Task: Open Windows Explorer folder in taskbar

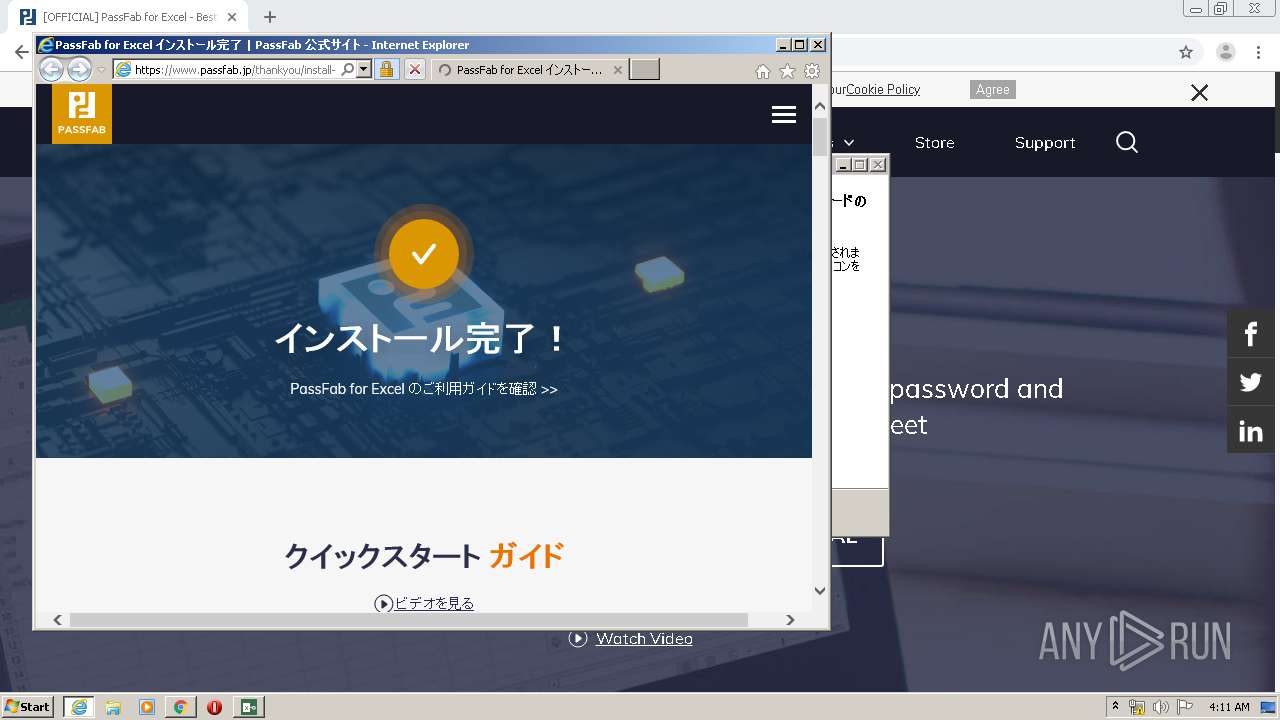Action: [113, 707]
